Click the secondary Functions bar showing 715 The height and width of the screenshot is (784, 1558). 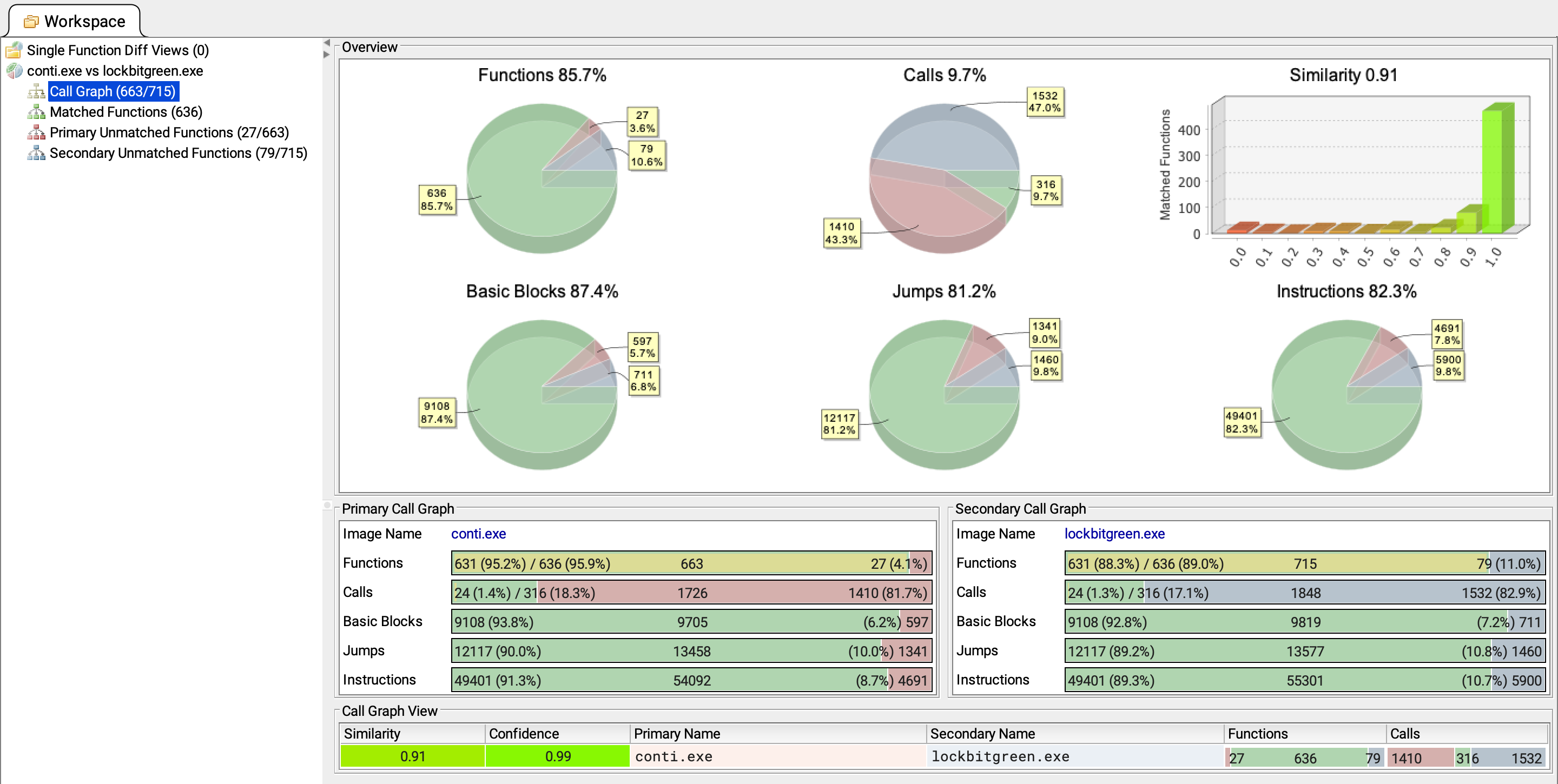1305,563
